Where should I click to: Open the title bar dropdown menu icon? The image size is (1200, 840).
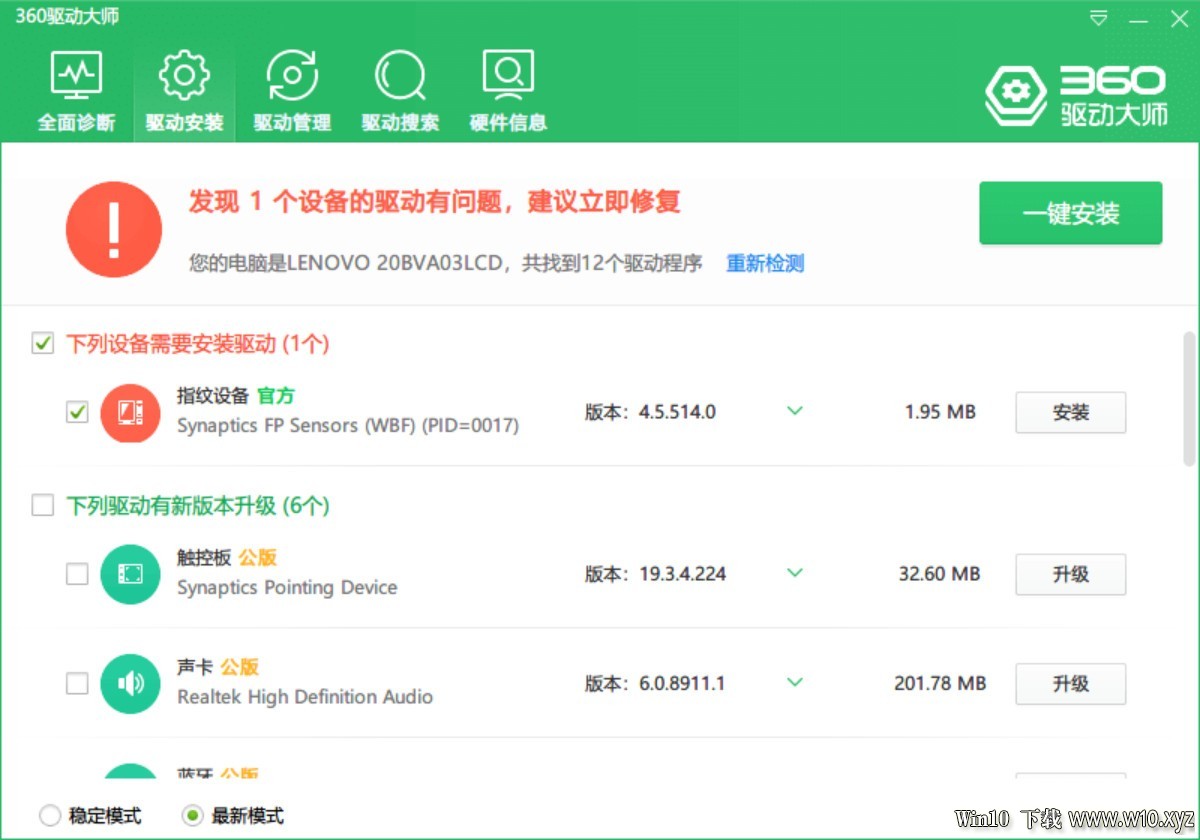(1099, 18)
